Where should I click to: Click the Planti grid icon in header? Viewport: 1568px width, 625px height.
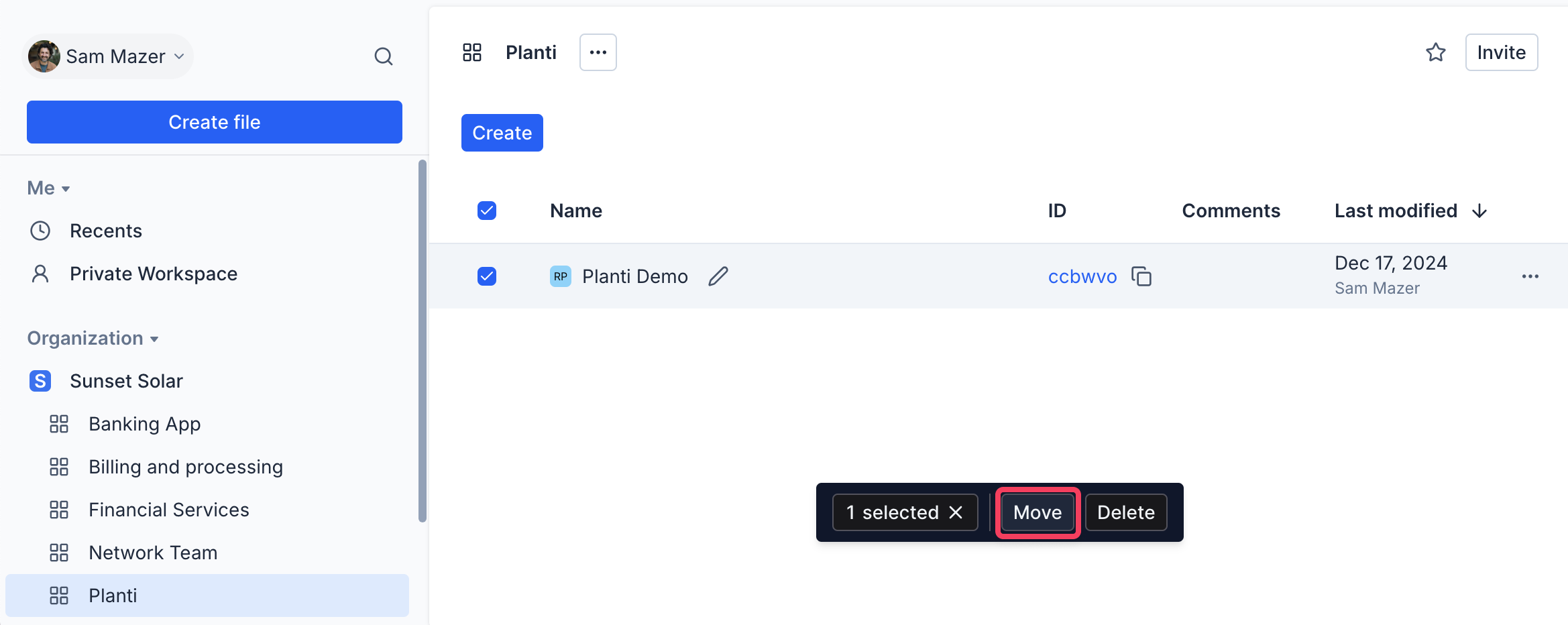click(x=472, y=52)
